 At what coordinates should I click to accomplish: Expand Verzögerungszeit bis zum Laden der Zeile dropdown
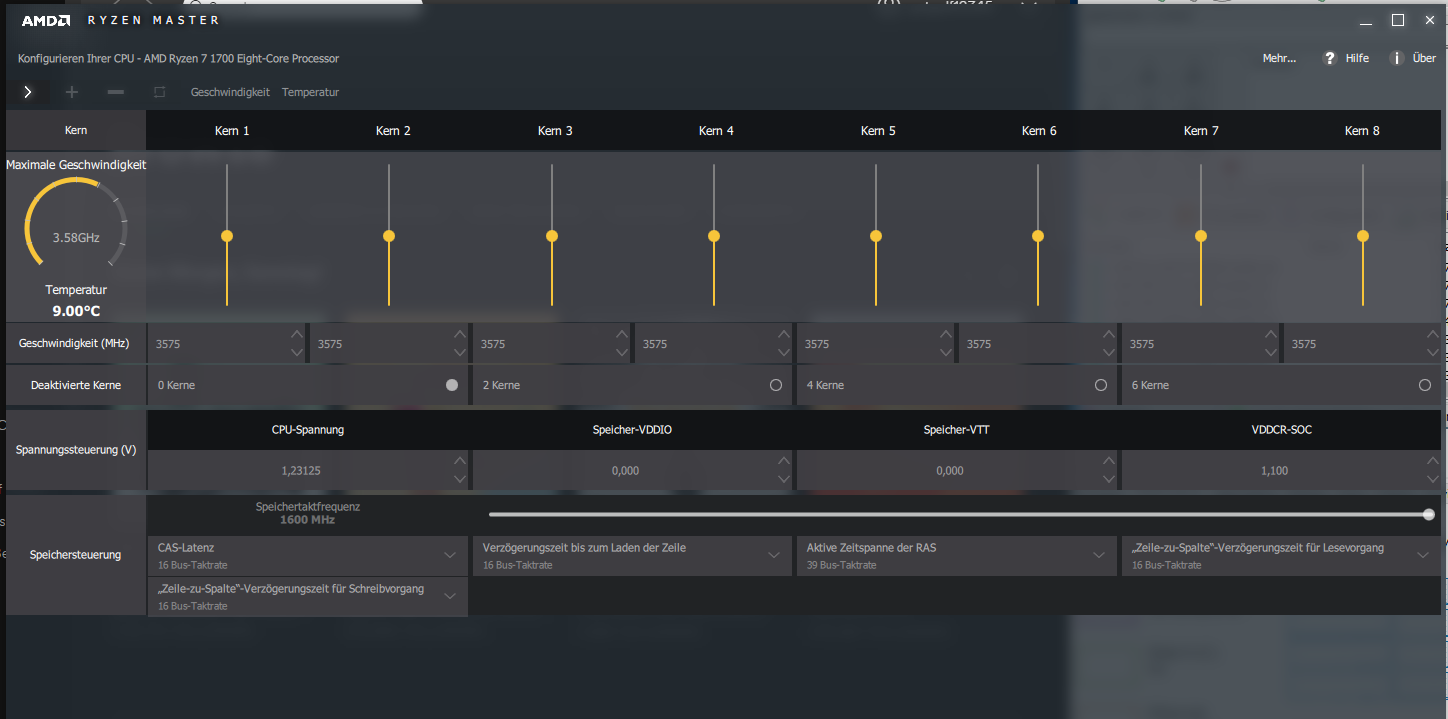[774, 554]
